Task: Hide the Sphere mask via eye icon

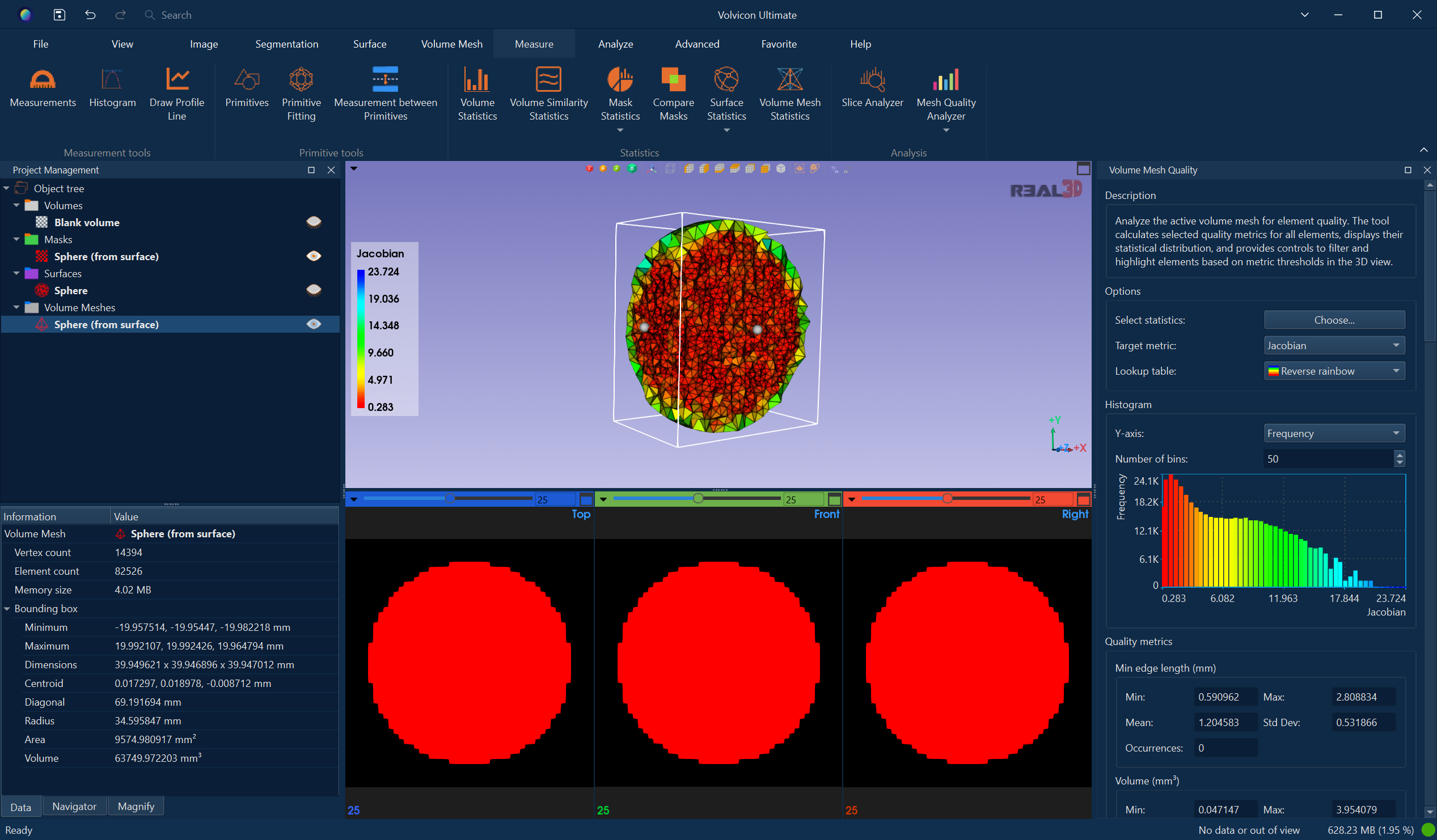Action: (x=314, y=256)
